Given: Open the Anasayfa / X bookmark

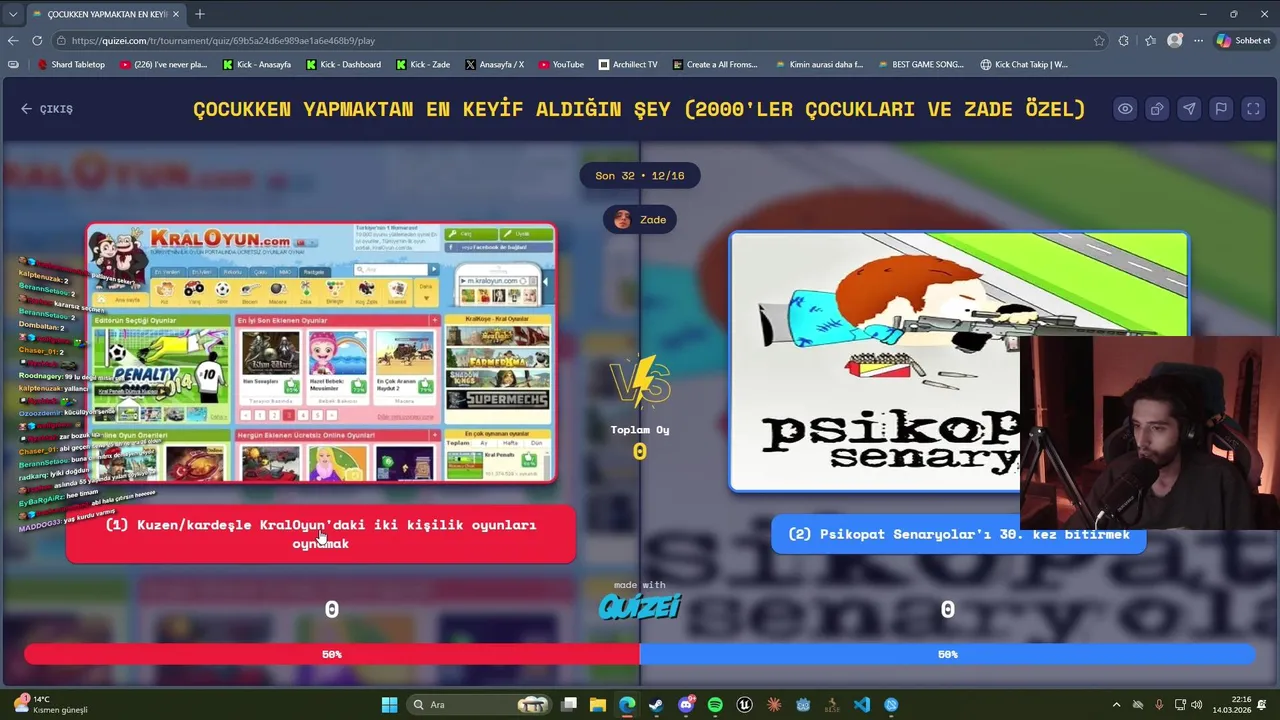Looking at the screenshot, I should coord(494,65).
